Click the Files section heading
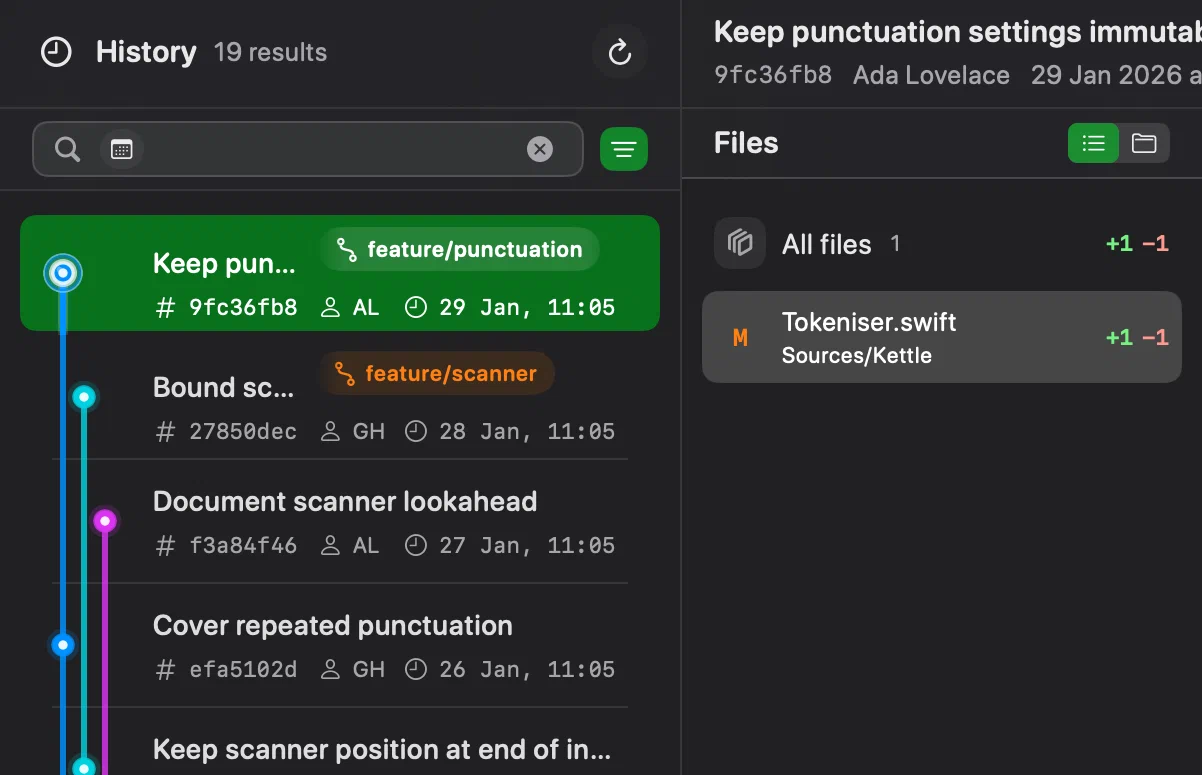1202x775 pixels. tap(746, 143)
